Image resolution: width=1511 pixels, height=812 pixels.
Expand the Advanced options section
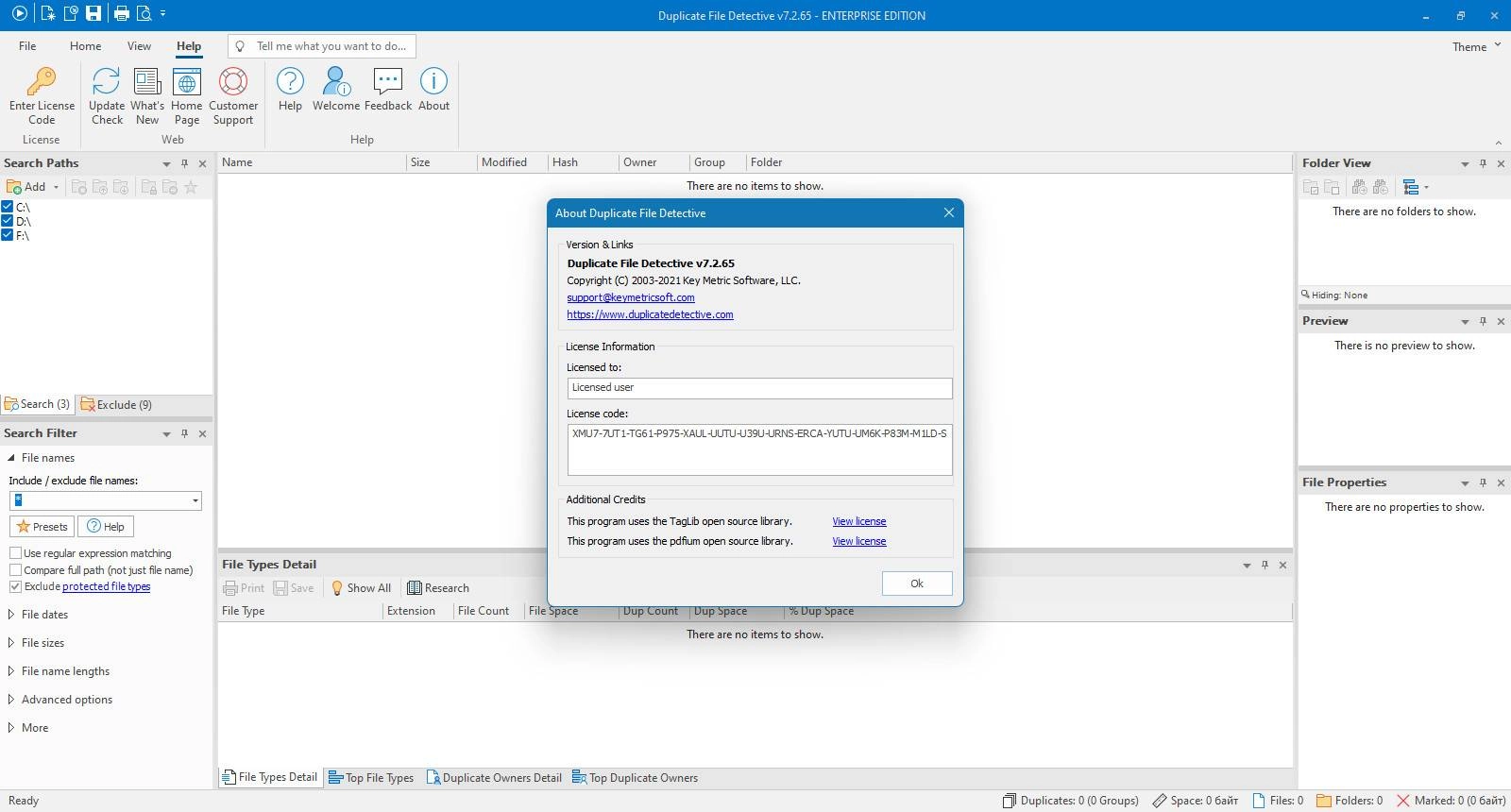click(x=11, y=700)
